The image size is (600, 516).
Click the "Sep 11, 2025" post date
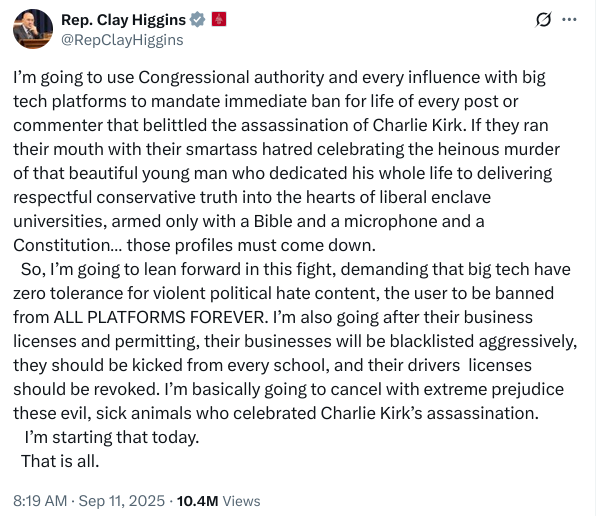pos(122,501)
